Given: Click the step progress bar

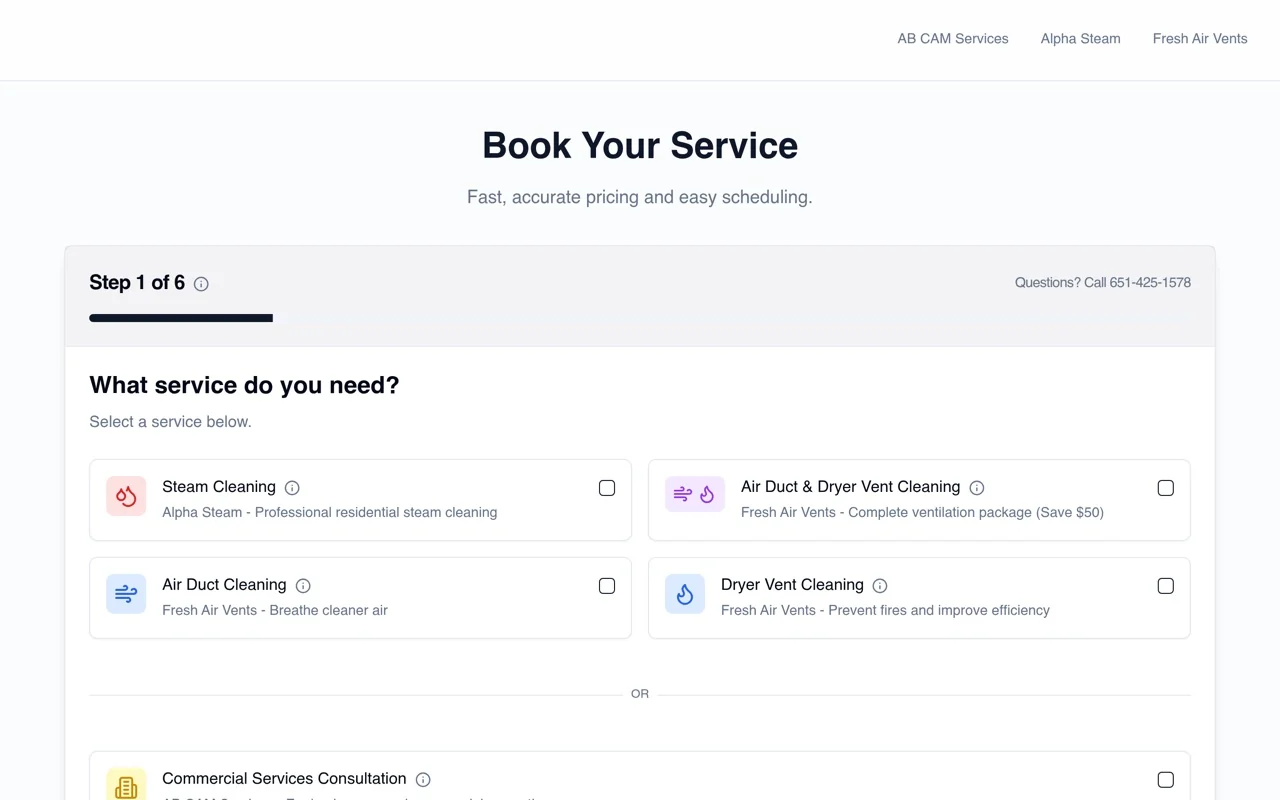Looking at the screenshot, I should pos(640,318).
